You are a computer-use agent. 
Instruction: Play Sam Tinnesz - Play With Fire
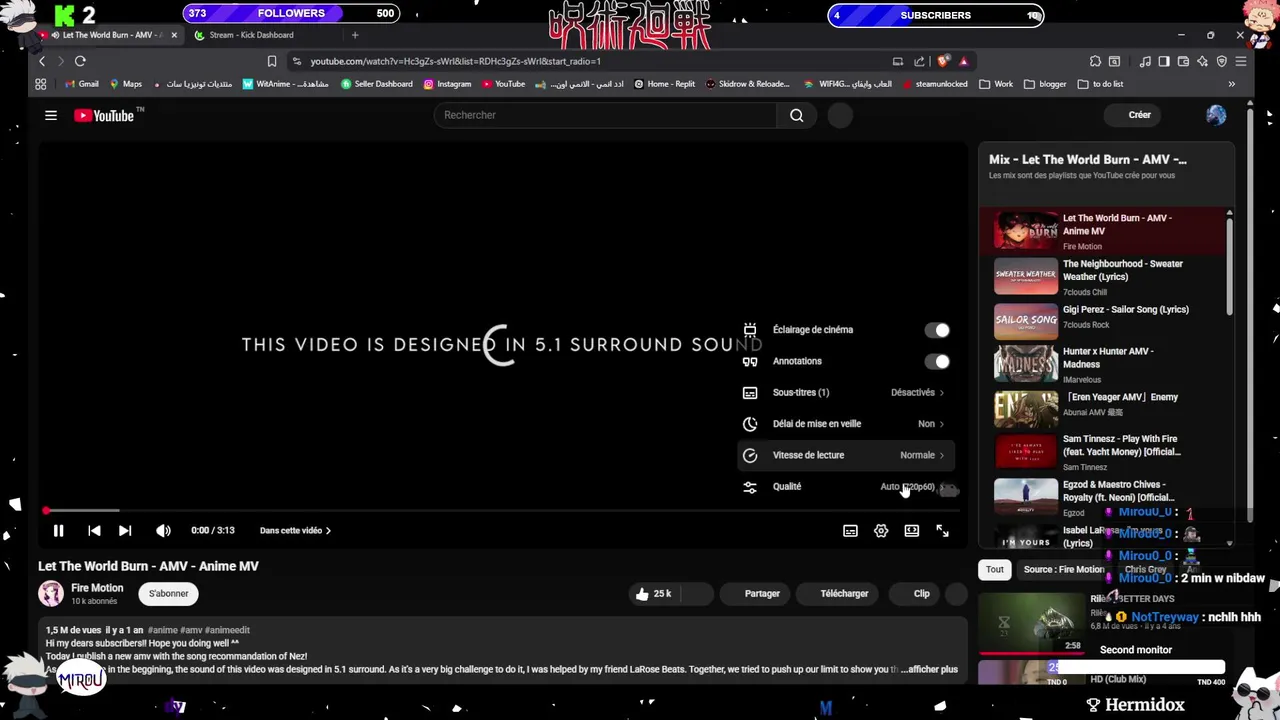(x=1102, y=452)
